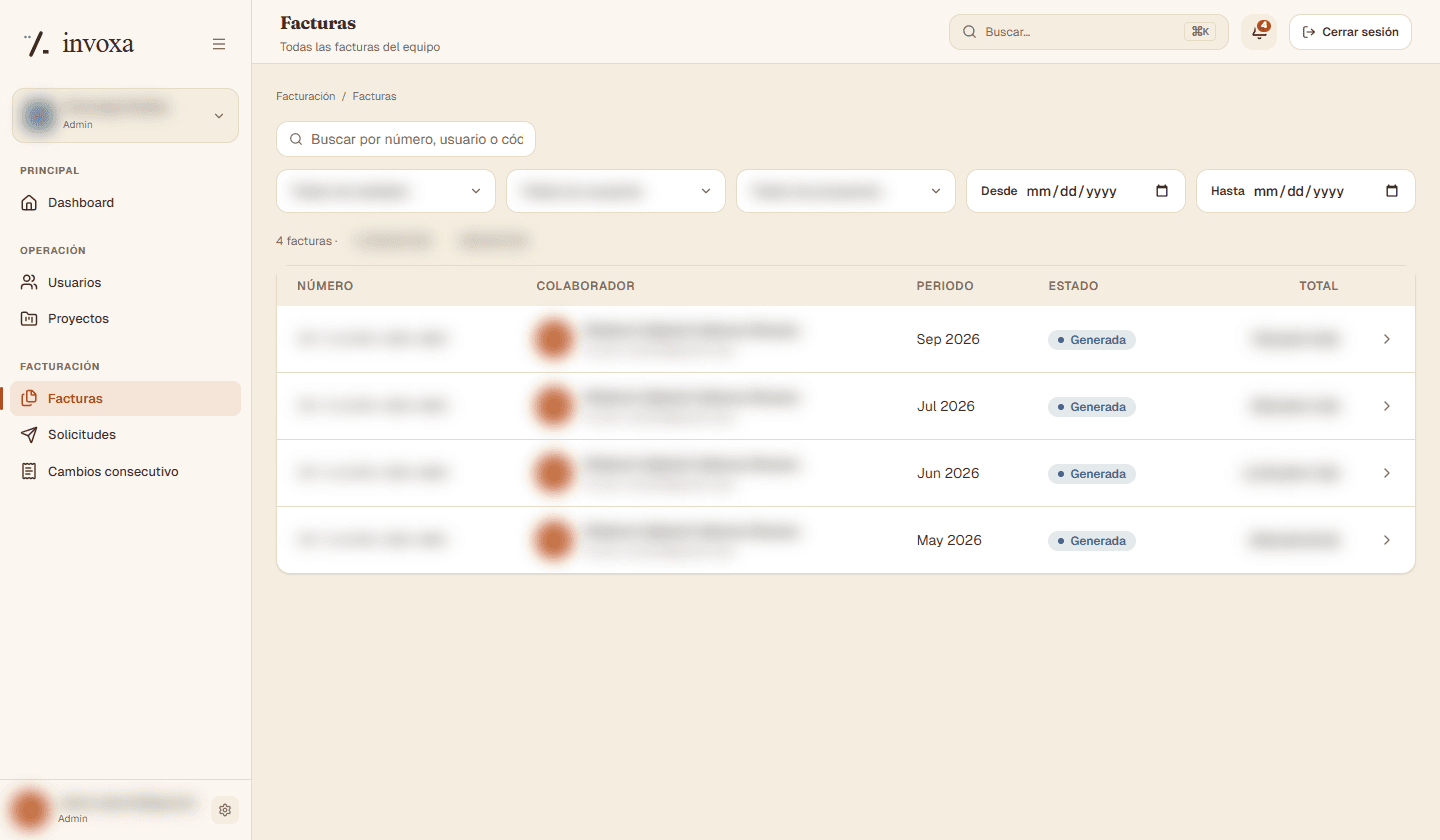Open Proyectos in sidebar

(x=125, y=319)
